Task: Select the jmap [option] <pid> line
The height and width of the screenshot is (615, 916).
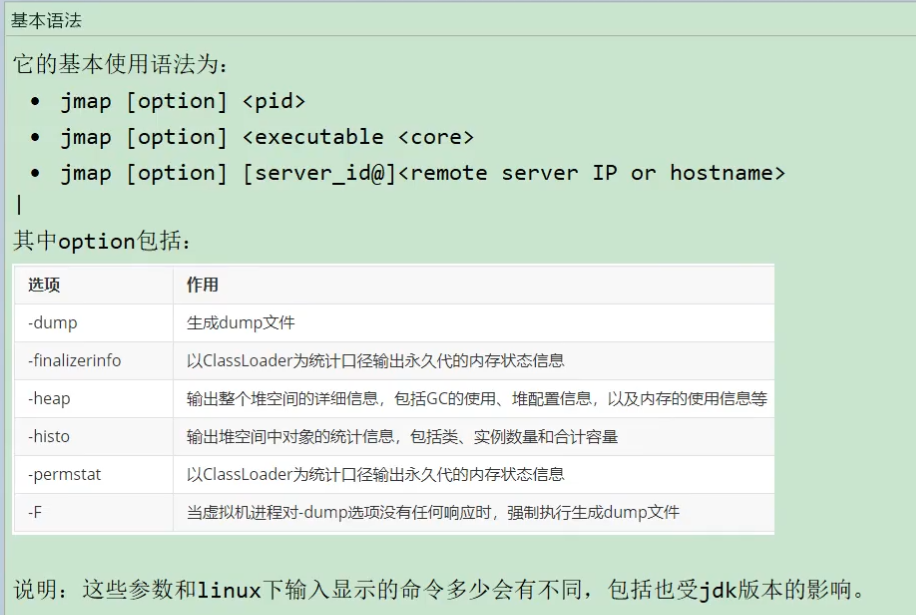Action: click(x=183, y=101)
